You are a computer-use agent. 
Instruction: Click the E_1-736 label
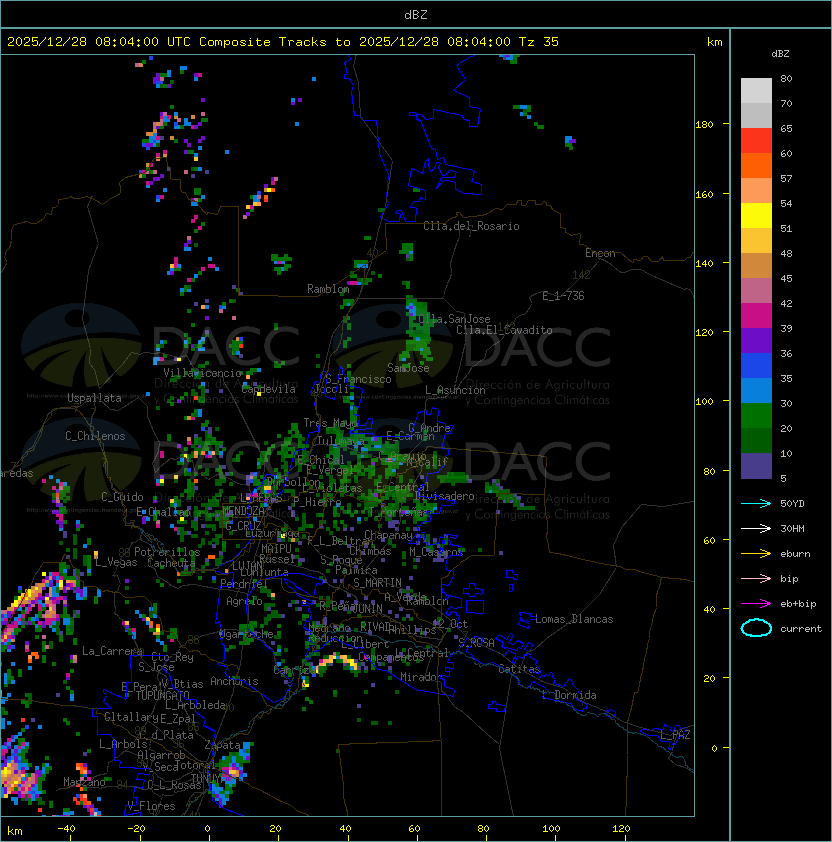[563, 296]
